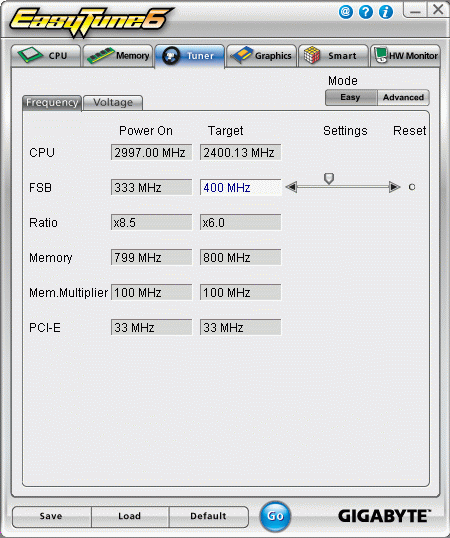Click the blue Go button
The image size is (450, 538).
[x=275, y=516]
